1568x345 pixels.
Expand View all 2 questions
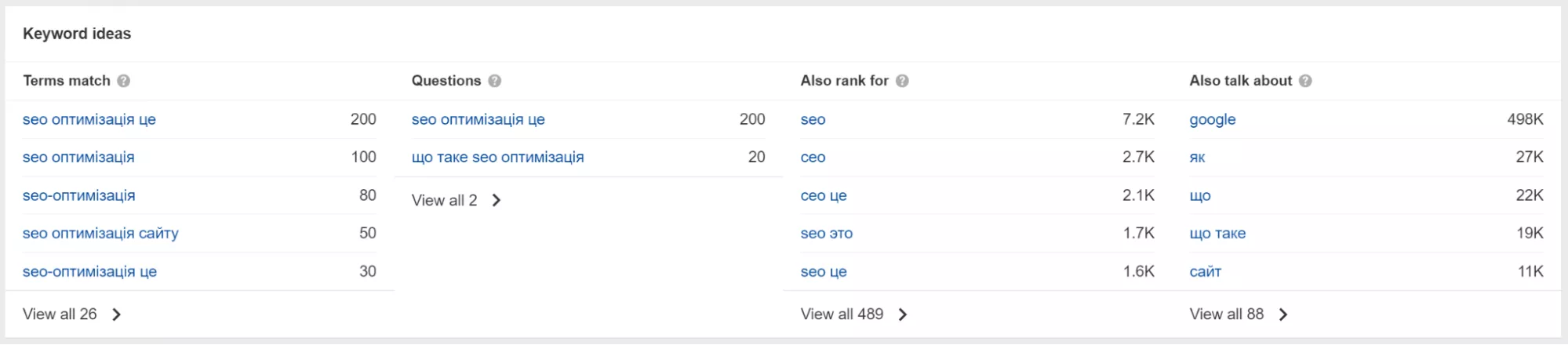456,201
